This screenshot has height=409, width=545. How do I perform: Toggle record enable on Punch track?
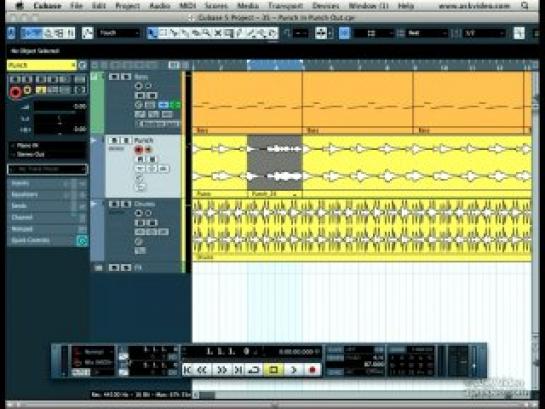tap(138, 150)
